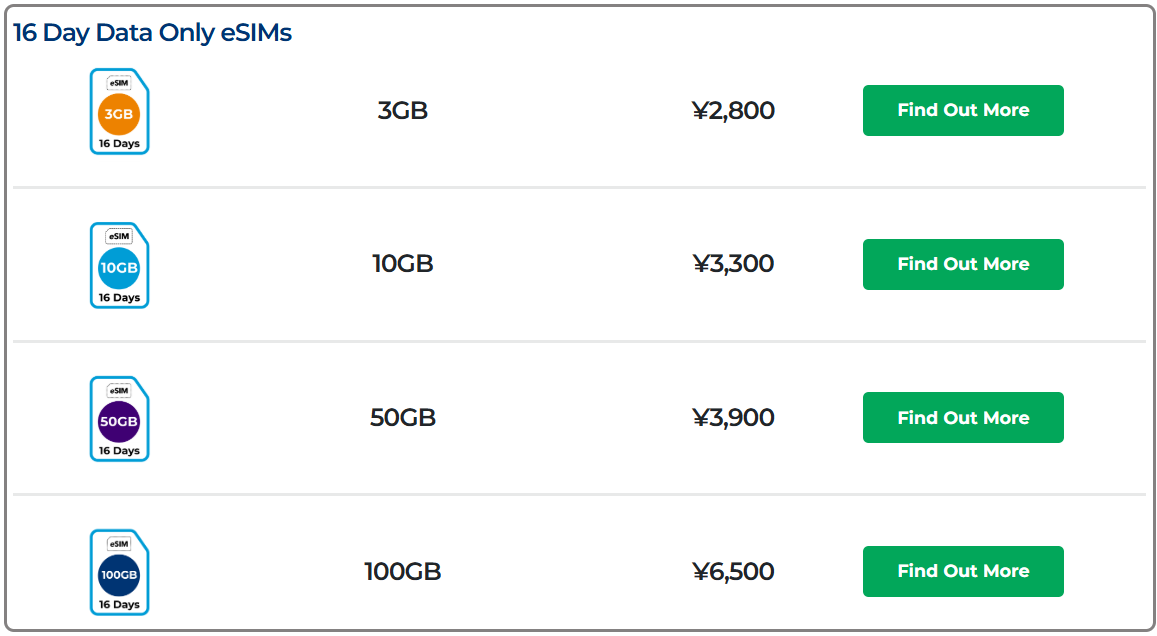This screenshot has height=636, width=1157.
Task: Click the 50GB plan name text
Action: (x=402, y=418)
